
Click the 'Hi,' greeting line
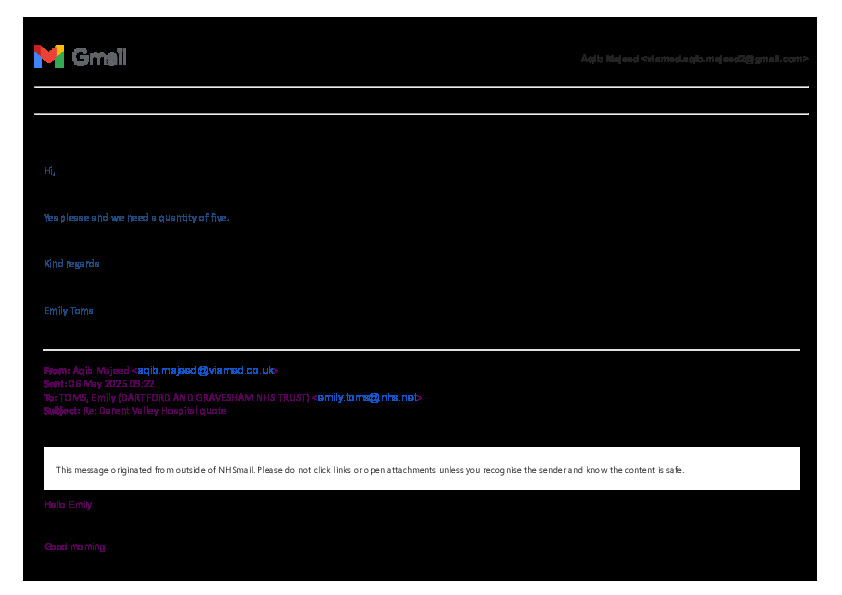coord(50,171)
